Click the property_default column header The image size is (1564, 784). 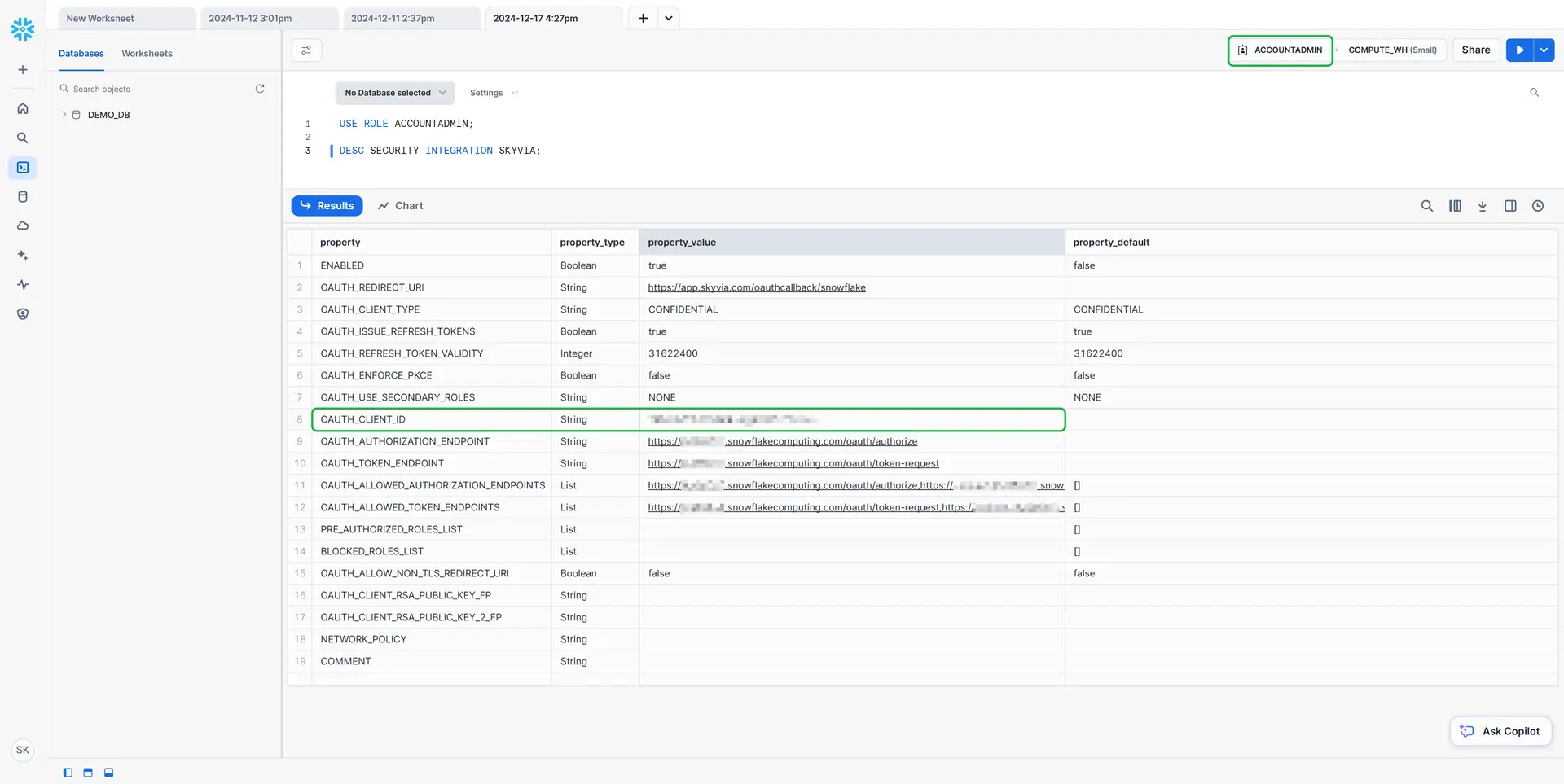point(1311,242)
